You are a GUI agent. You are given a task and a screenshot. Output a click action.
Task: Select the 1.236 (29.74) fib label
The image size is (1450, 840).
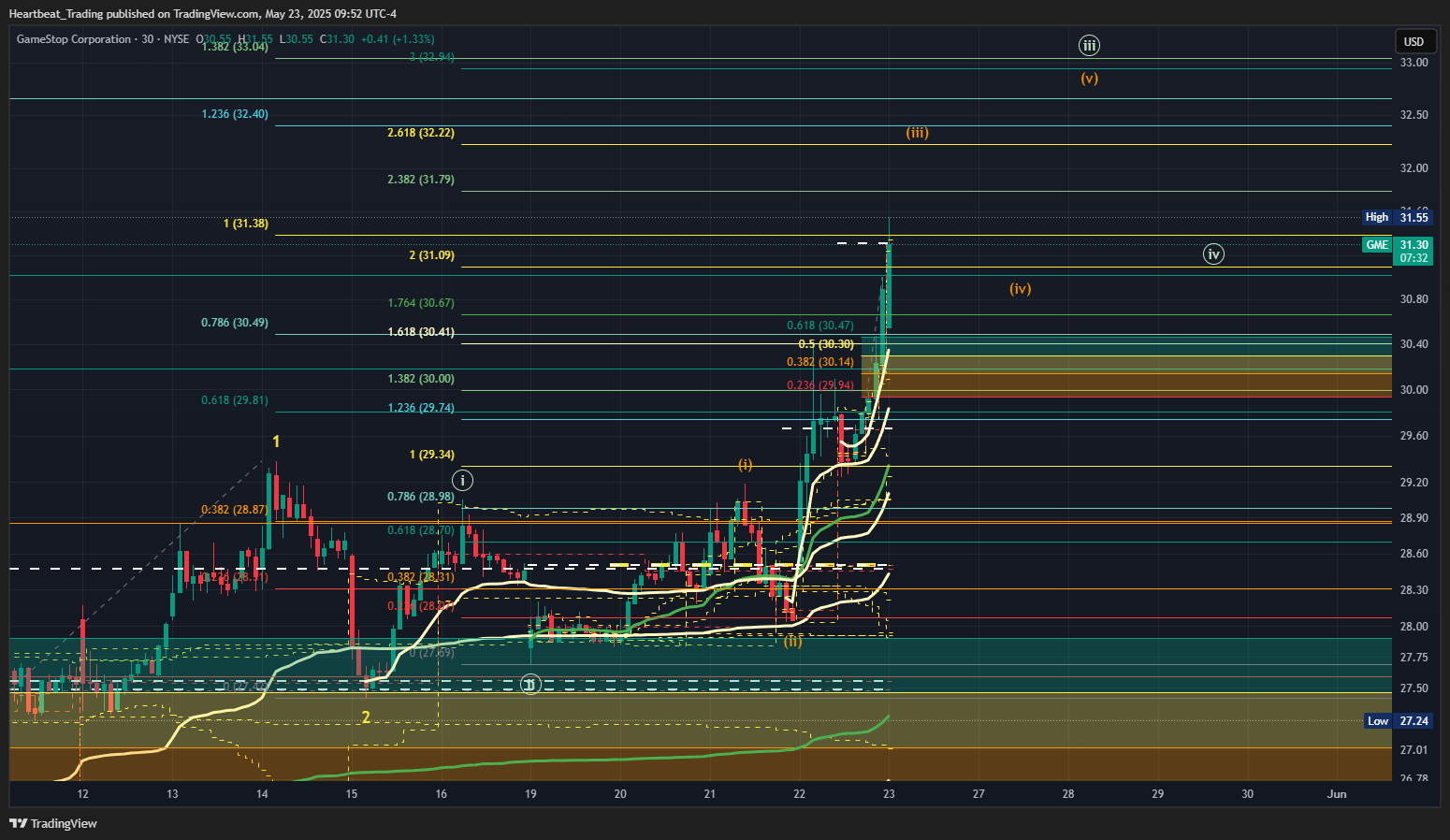[x=421, y=408]
